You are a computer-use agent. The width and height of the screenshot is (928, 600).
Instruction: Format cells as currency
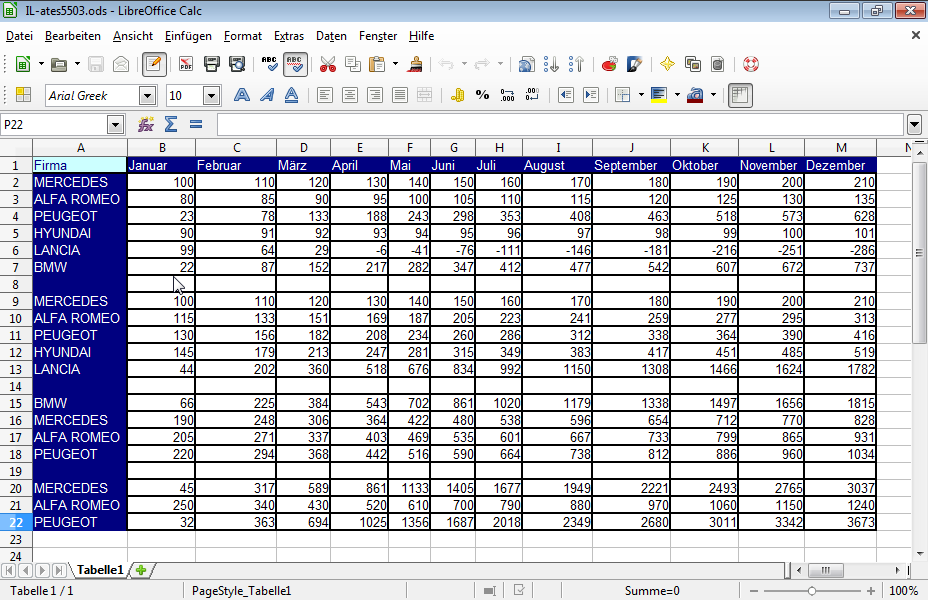pos(457,95)
